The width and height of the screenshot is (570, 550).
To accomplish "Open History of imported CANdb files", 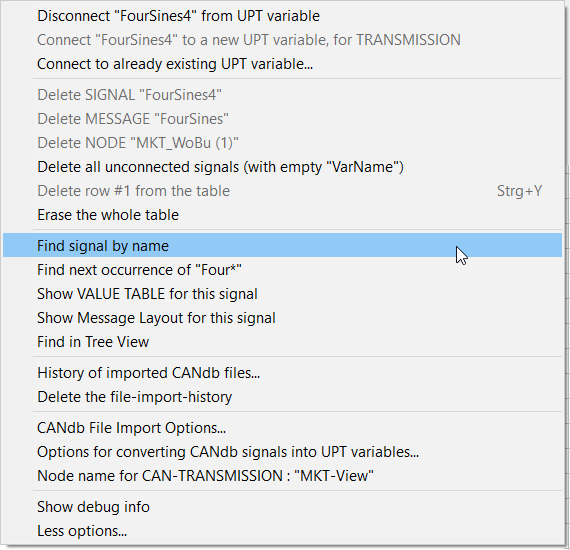I will point(282,373).
